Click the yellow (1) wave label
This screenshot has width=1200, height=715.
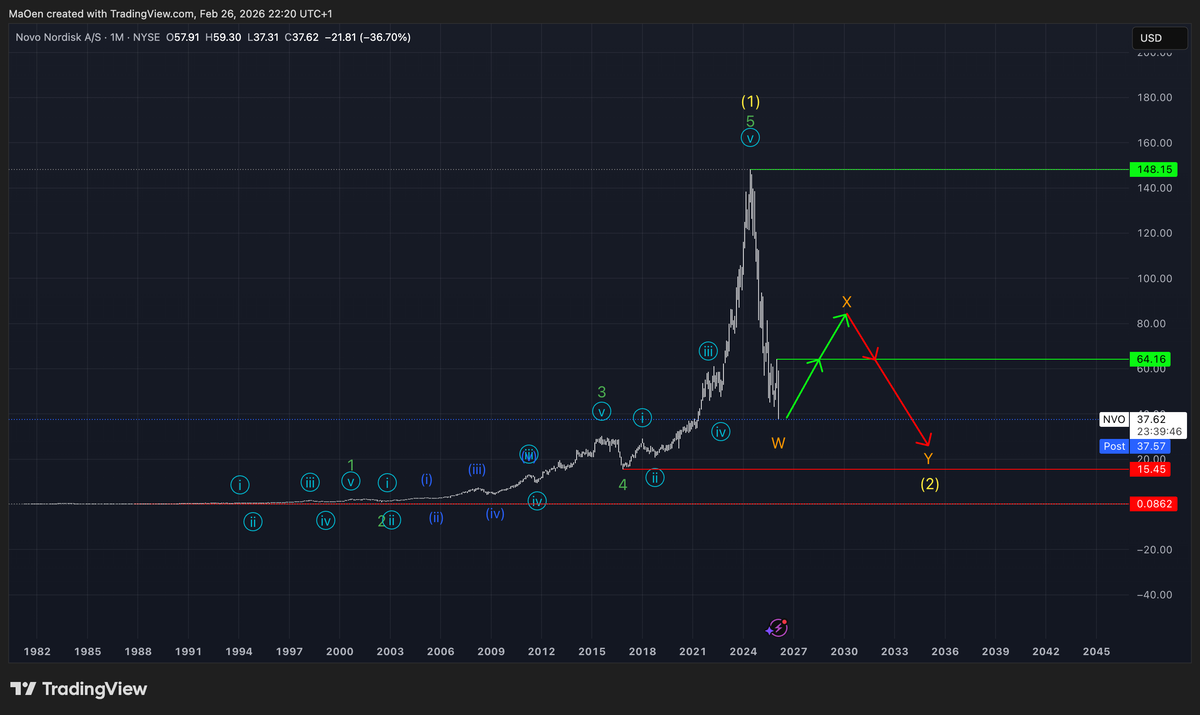click(x=750, y=101)
